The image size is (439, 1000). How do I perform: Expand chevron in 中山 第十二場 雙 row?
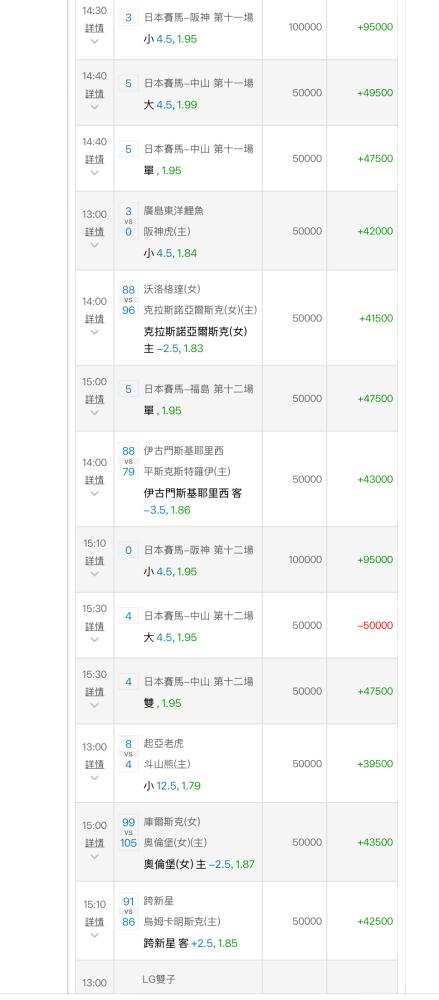click(94, 705)
